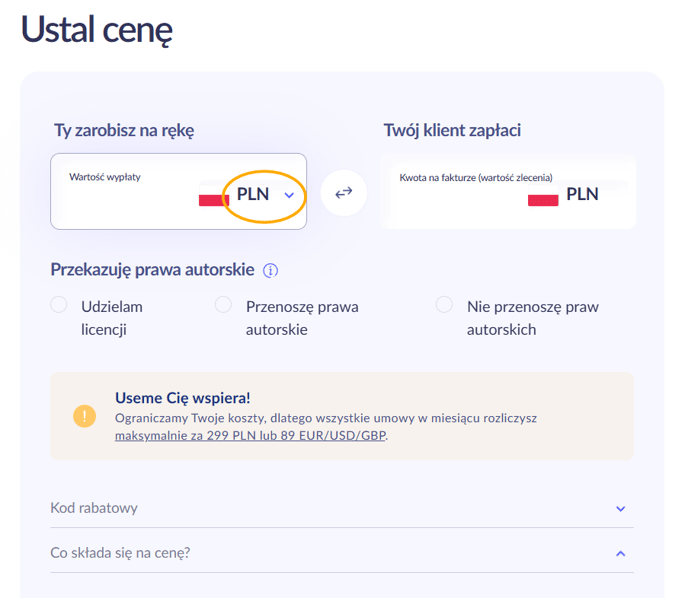Select Przenoszę prawa autorskie radio option

[223, 304]
